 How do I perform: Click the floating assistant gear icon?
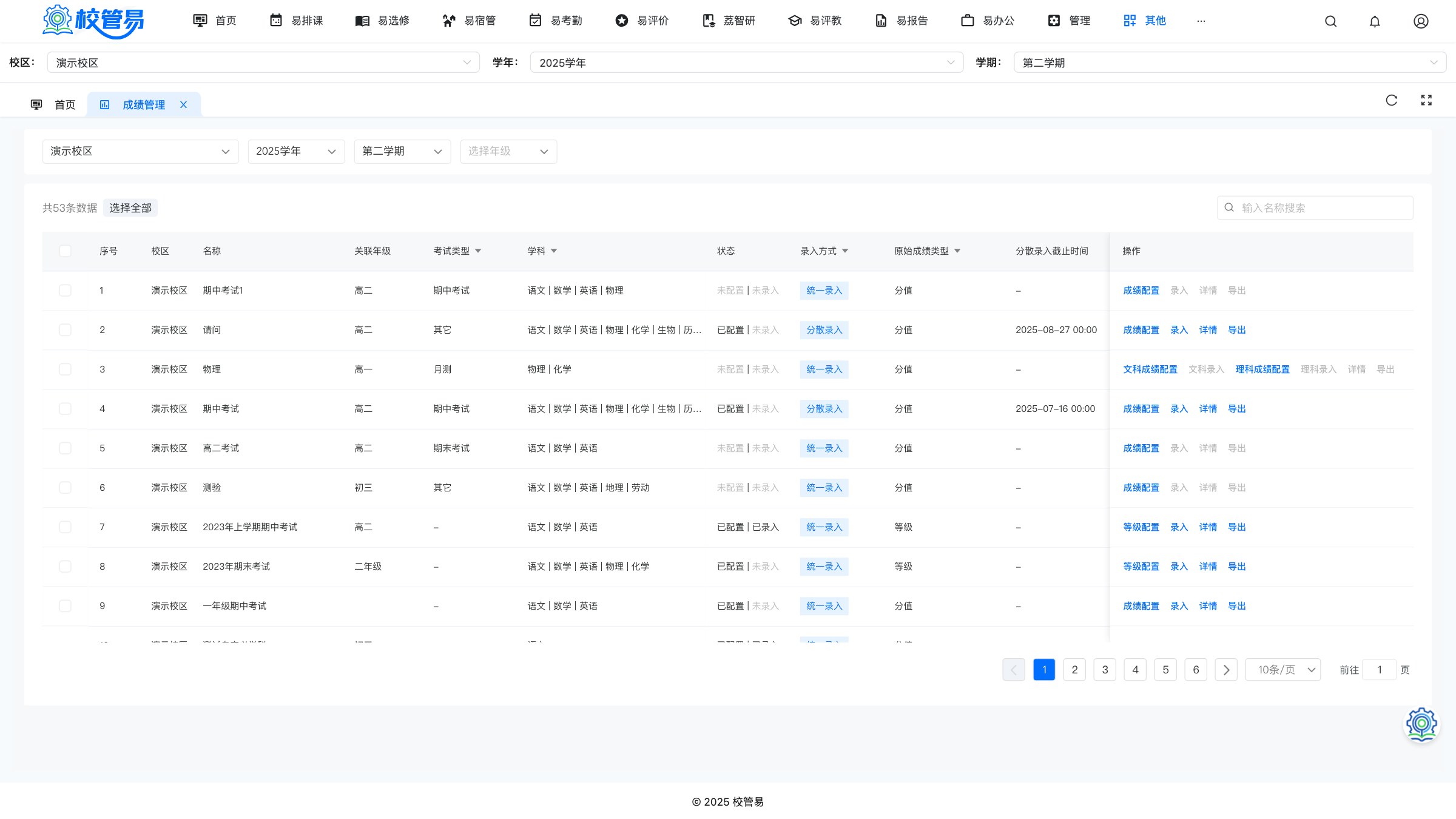pyautogui.click(x=1421, y=724)
